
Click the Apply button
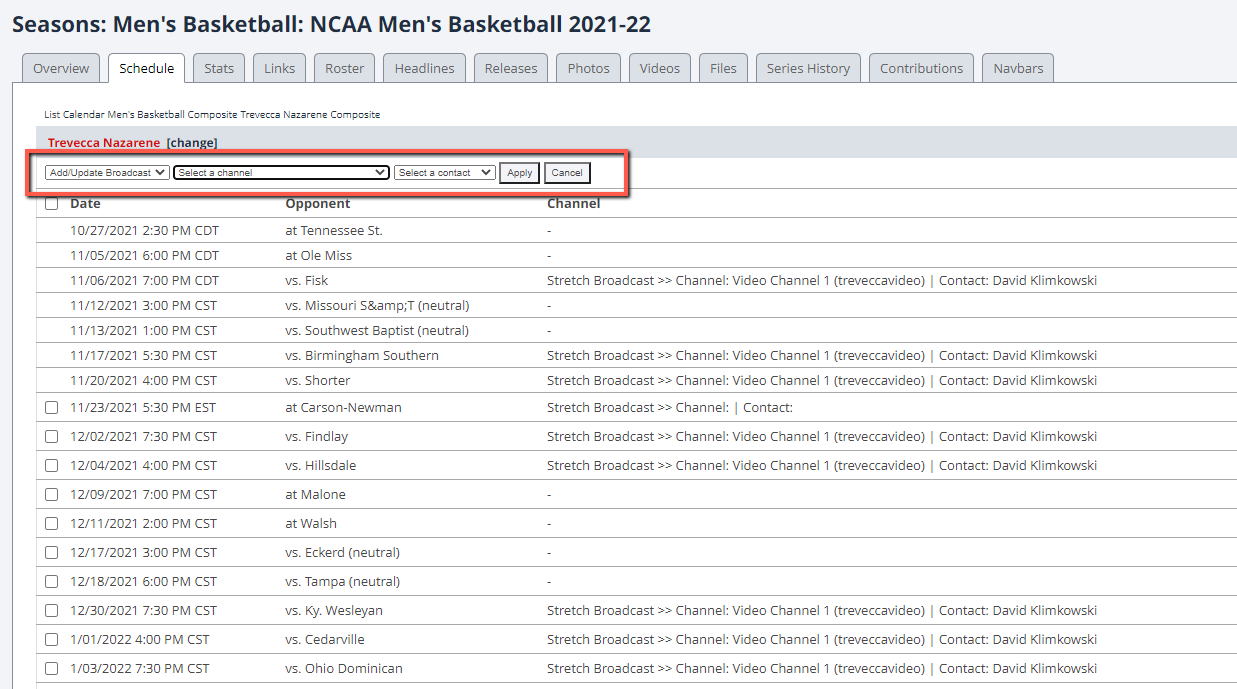519,173
